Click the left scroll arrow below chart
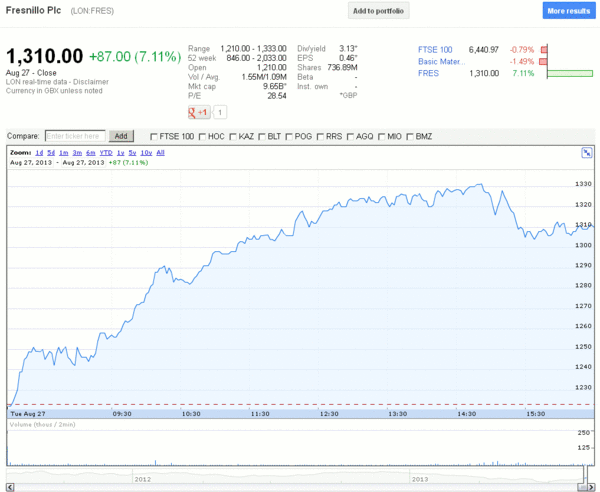Image resolution: width=600 pixels, height=492 pixels. point(10,487)
